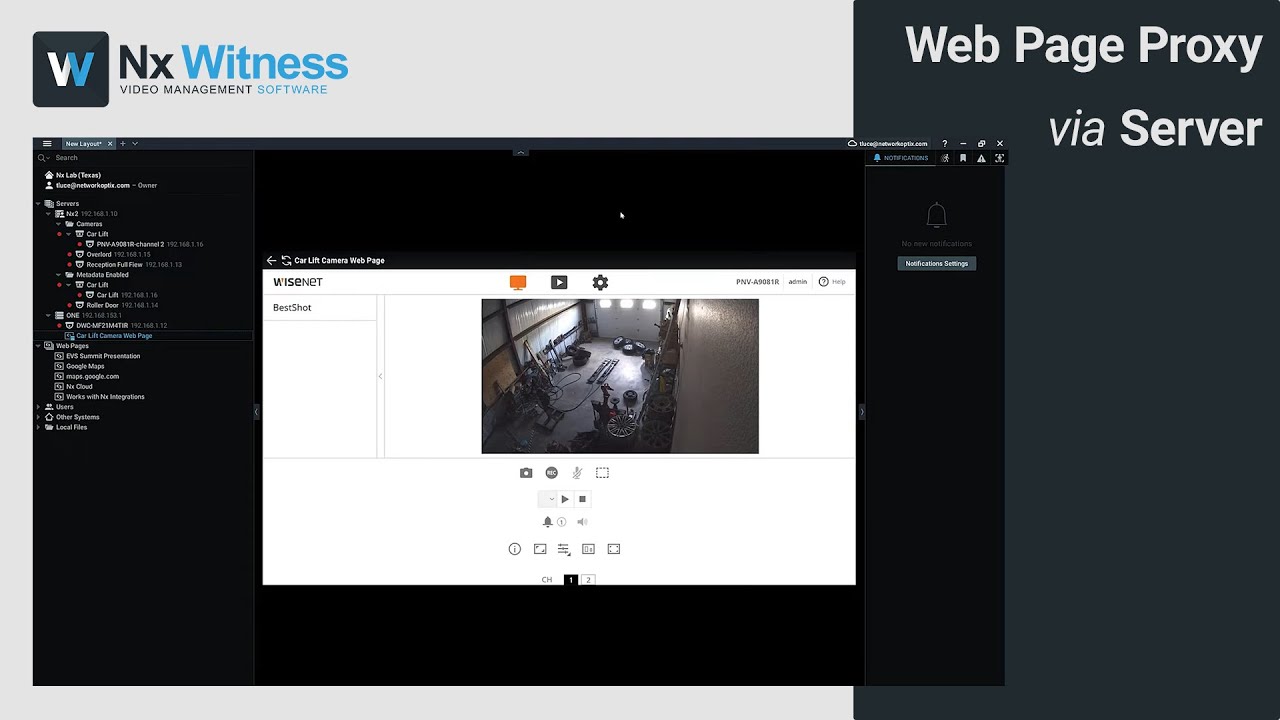The width and height of the screenshot is (1280, 720).
Task: Expand the Other Systems node
Action: tap(39, 417)
